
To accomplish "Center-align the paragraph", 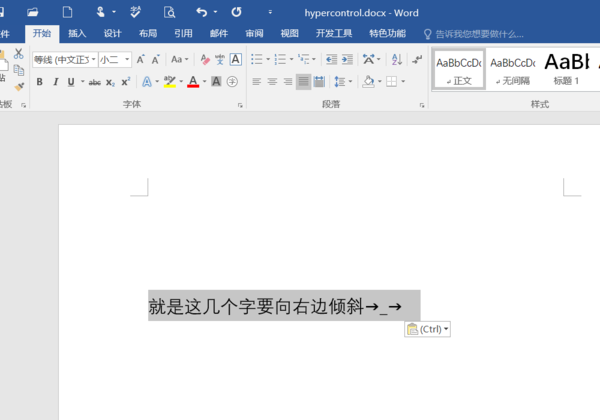I will point(272,82).
